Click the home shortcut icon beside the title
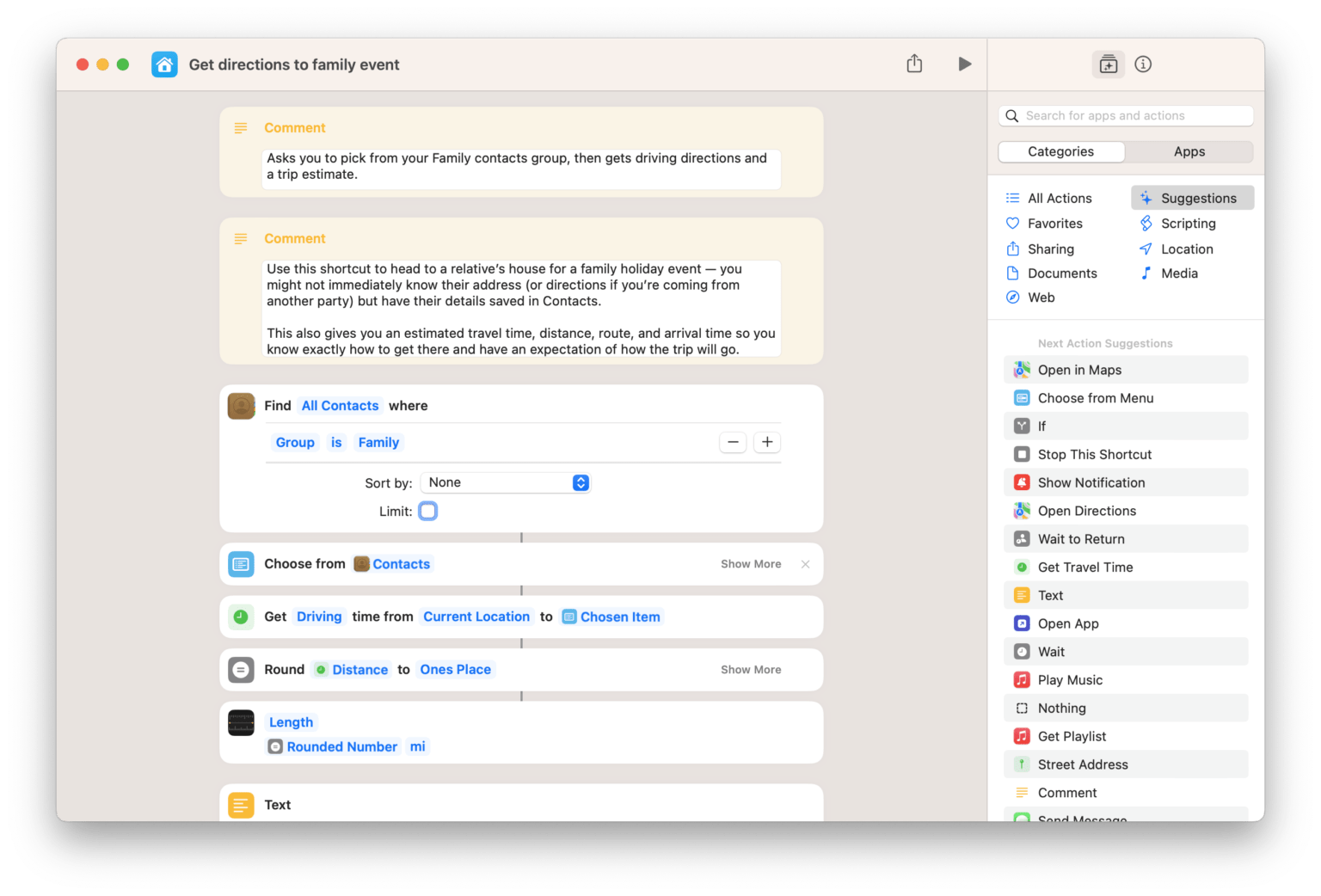Image resolution: width=1321 pixels, height=896 pixels. [x=164, y=64]
